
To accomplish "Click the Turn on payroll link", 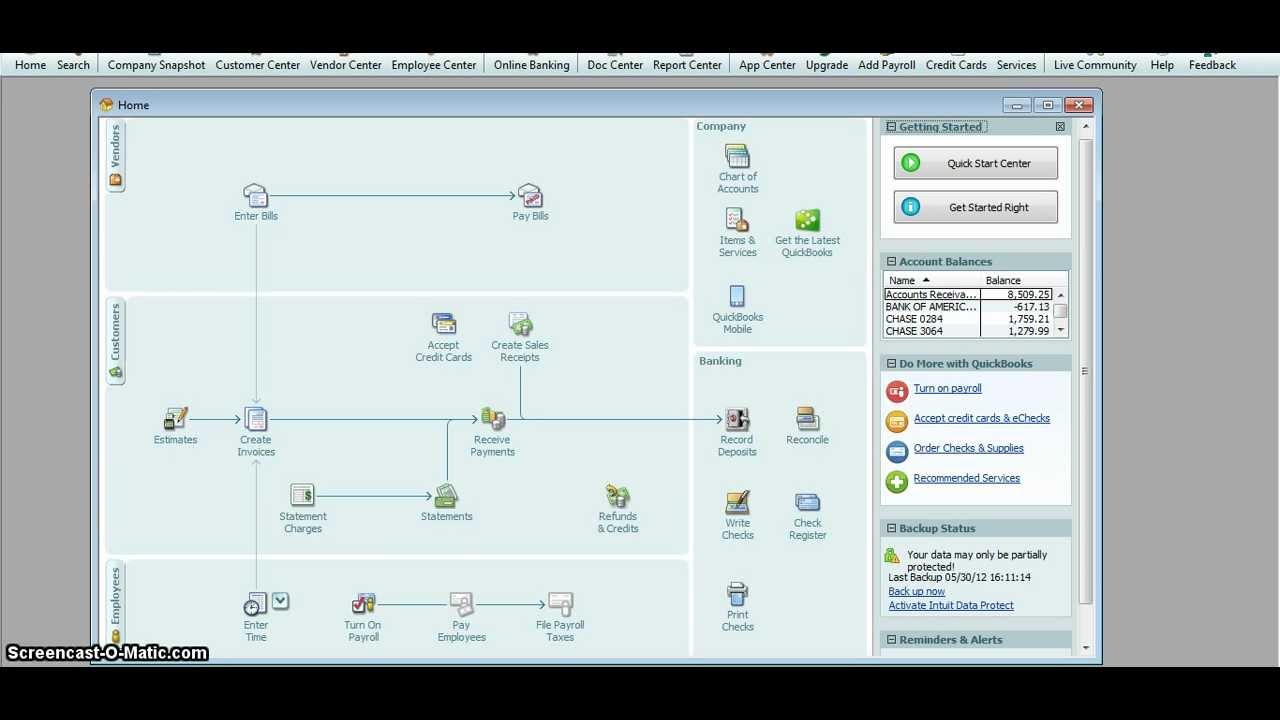I will coord(947,388).
